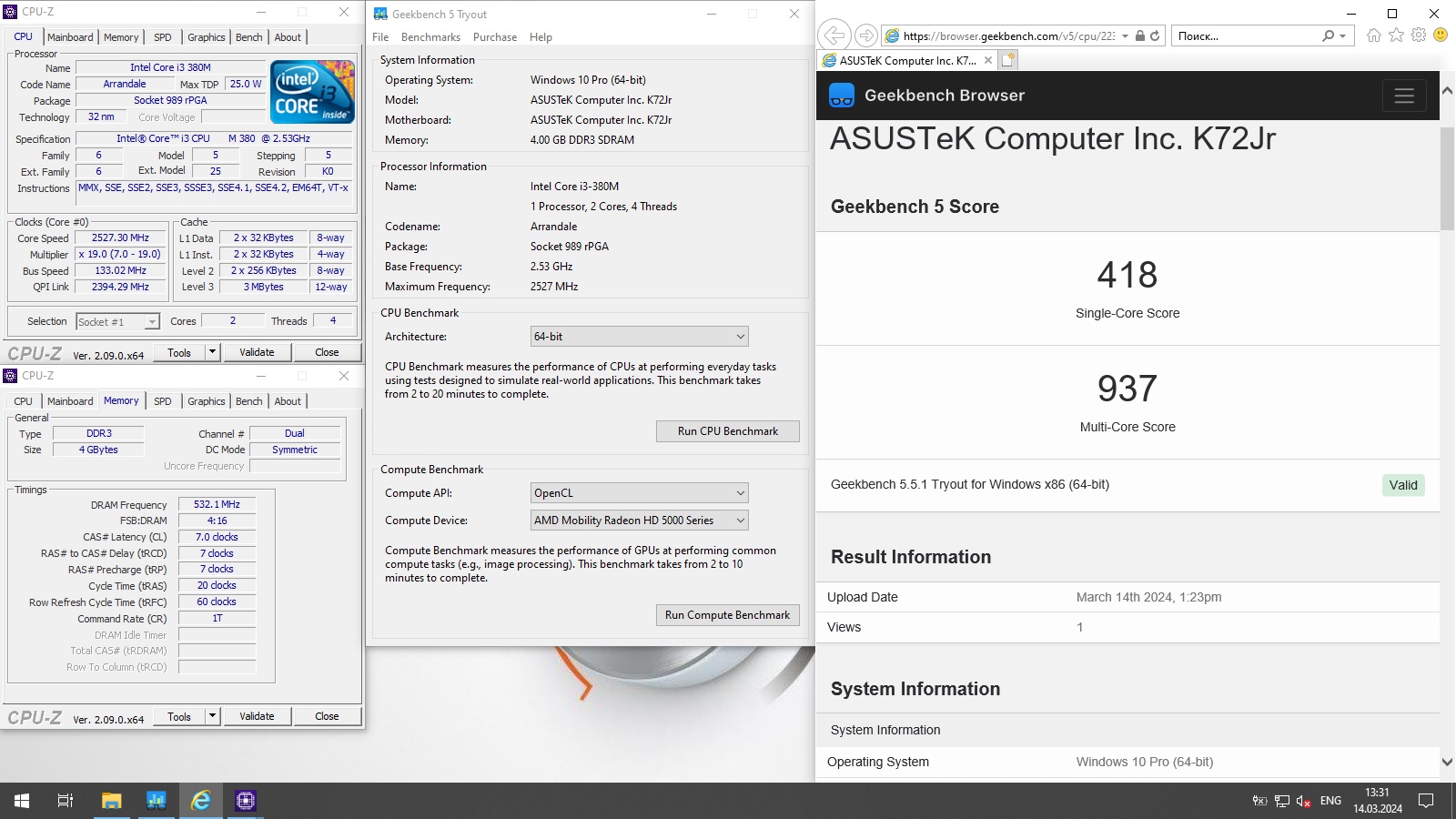This screenshot has height=819, width=1456.
Task: Go forward using the browser forward arrow
Action: point(866,35)
